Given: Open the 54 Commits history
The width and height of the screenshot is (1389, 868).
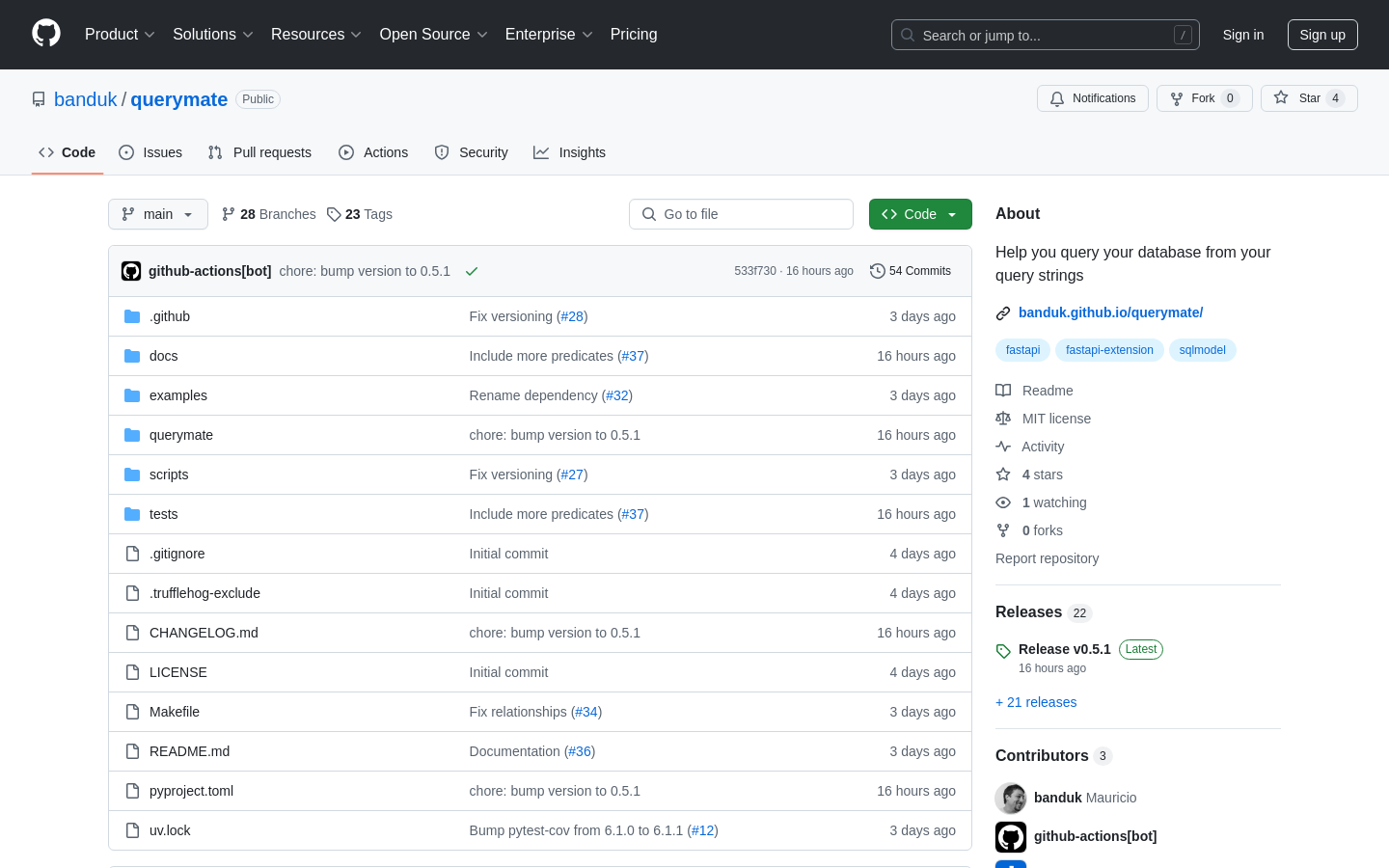Looking at the screenshot, I should tap(911, 271).
